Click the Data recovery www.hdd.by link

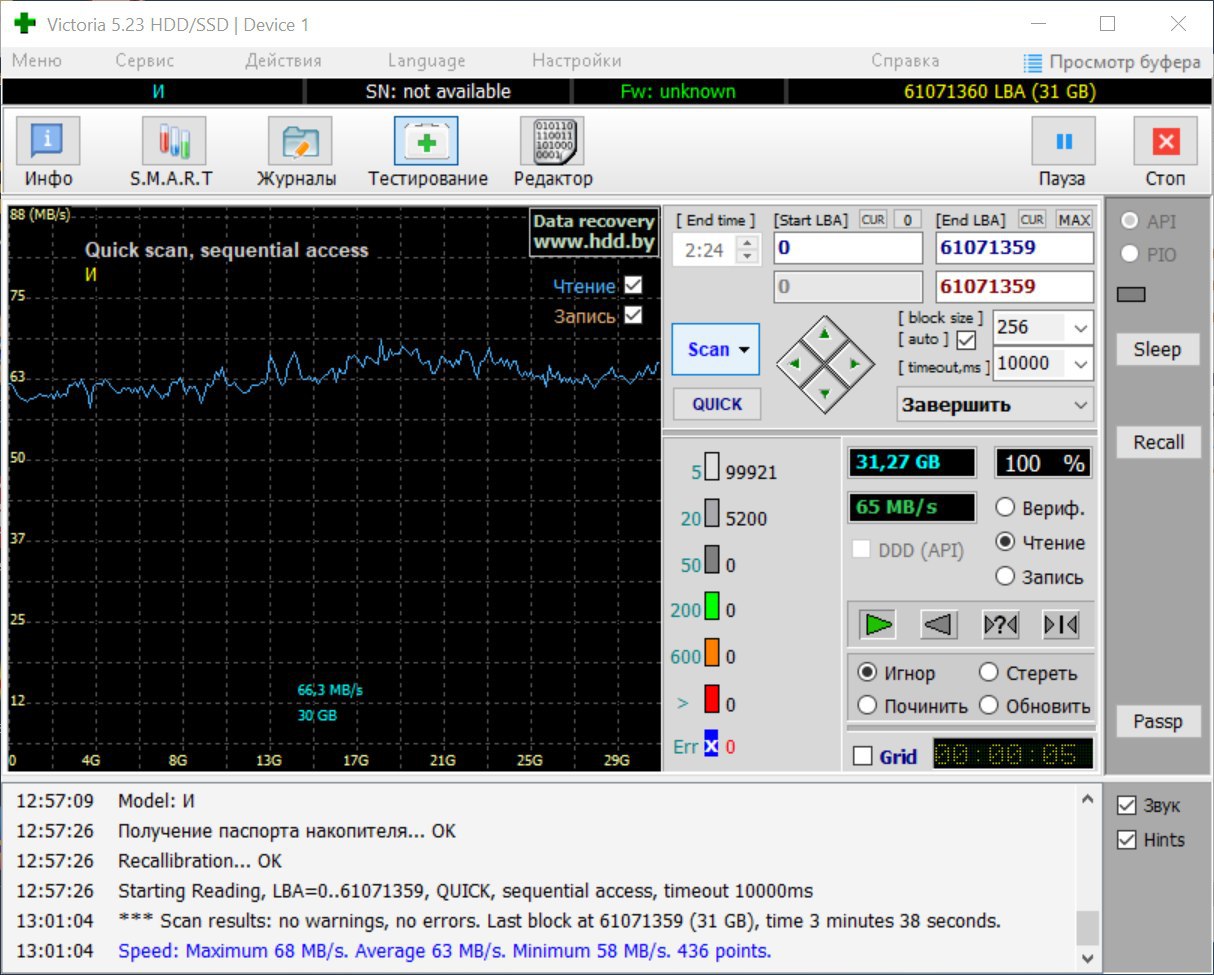[593, 232]
